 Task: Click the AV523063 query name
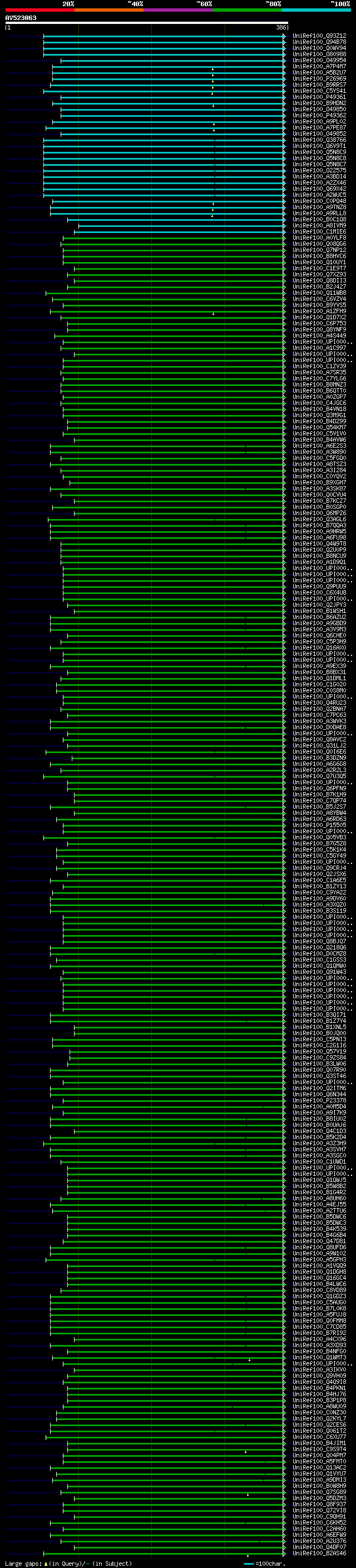pyautogui.click(x=21, y=18)
